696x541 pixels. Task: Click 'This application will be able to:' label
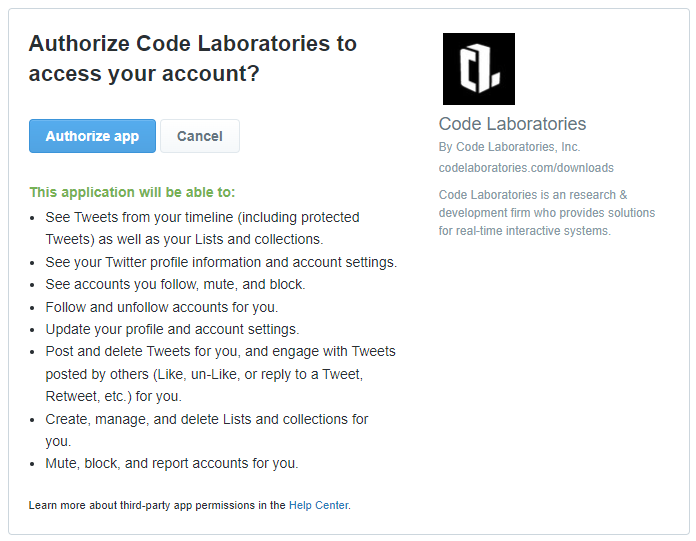pos(132,192)
